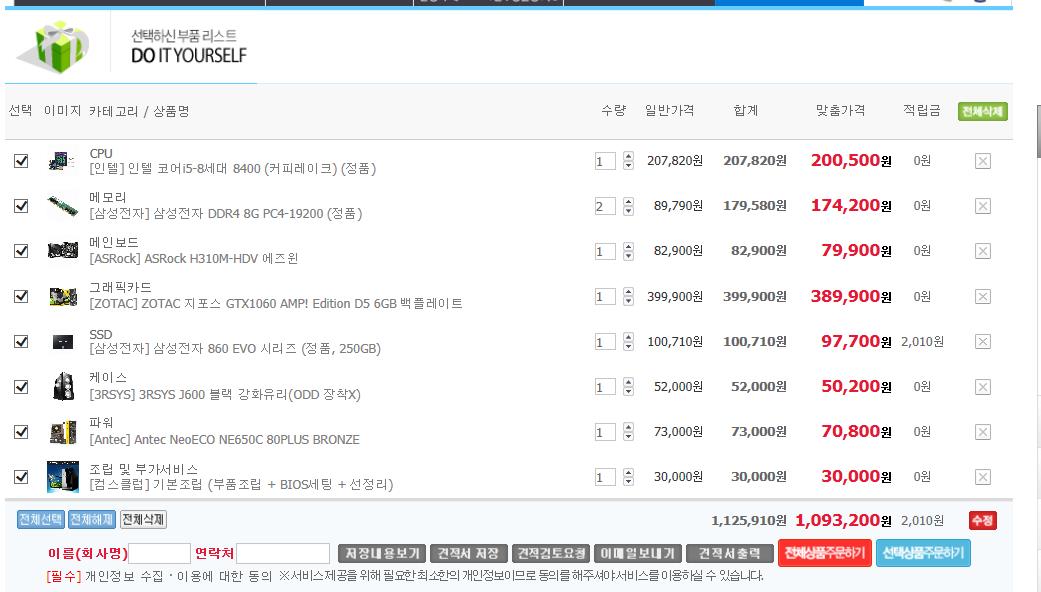Adjust quantity stepper for the 메인보드 row
1041x592 pixels.
pyautogui.click(x=628, y=252)
